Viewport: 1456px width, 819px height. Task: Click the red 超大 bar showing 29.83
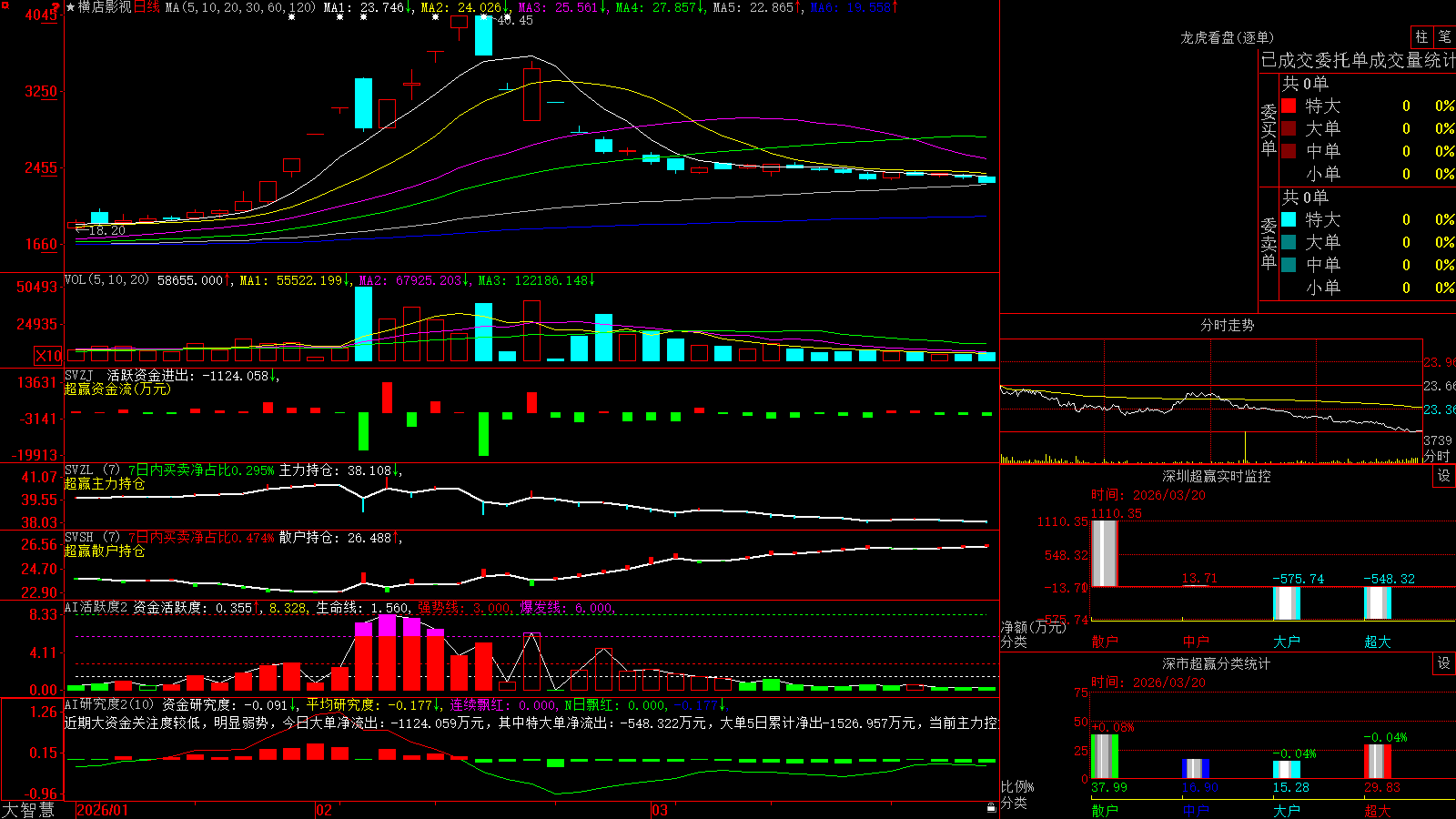[x=1377, y=762]
